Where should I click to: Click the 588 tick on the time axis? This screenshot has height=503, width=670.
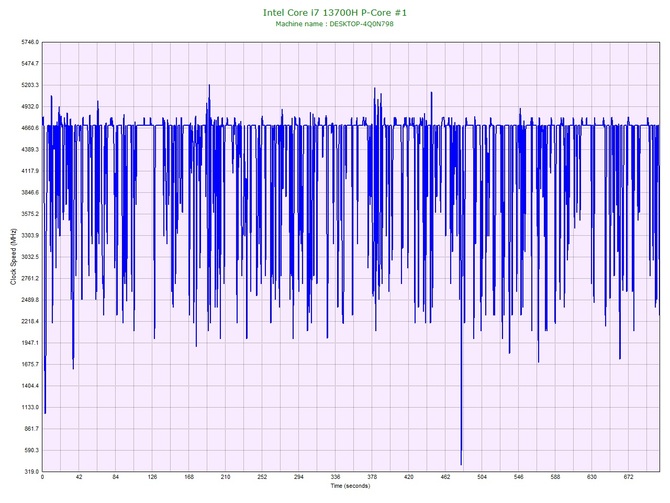tap(555, 477)
